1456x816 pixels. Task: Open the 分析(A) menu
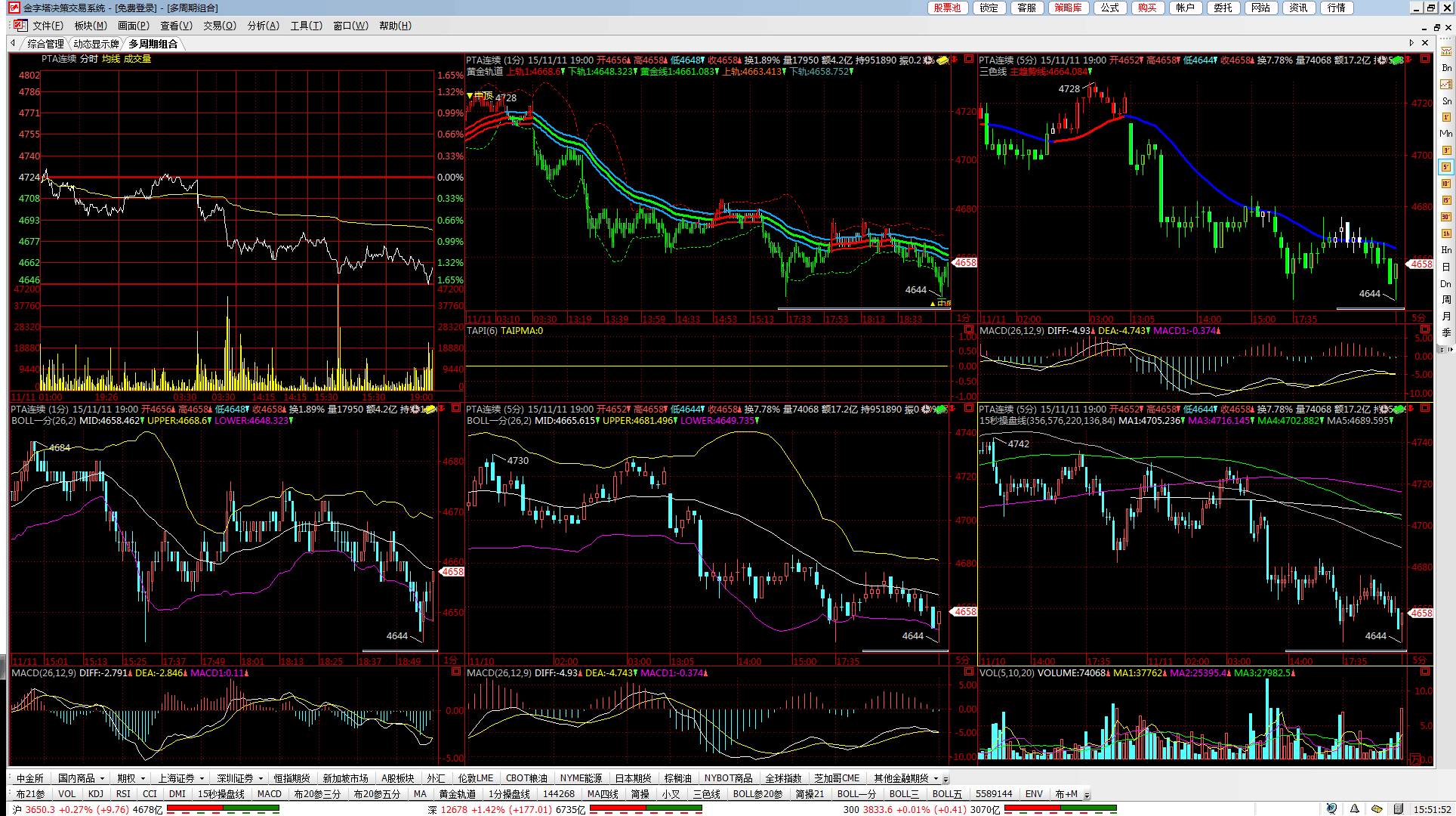click(x=263, y=26)
